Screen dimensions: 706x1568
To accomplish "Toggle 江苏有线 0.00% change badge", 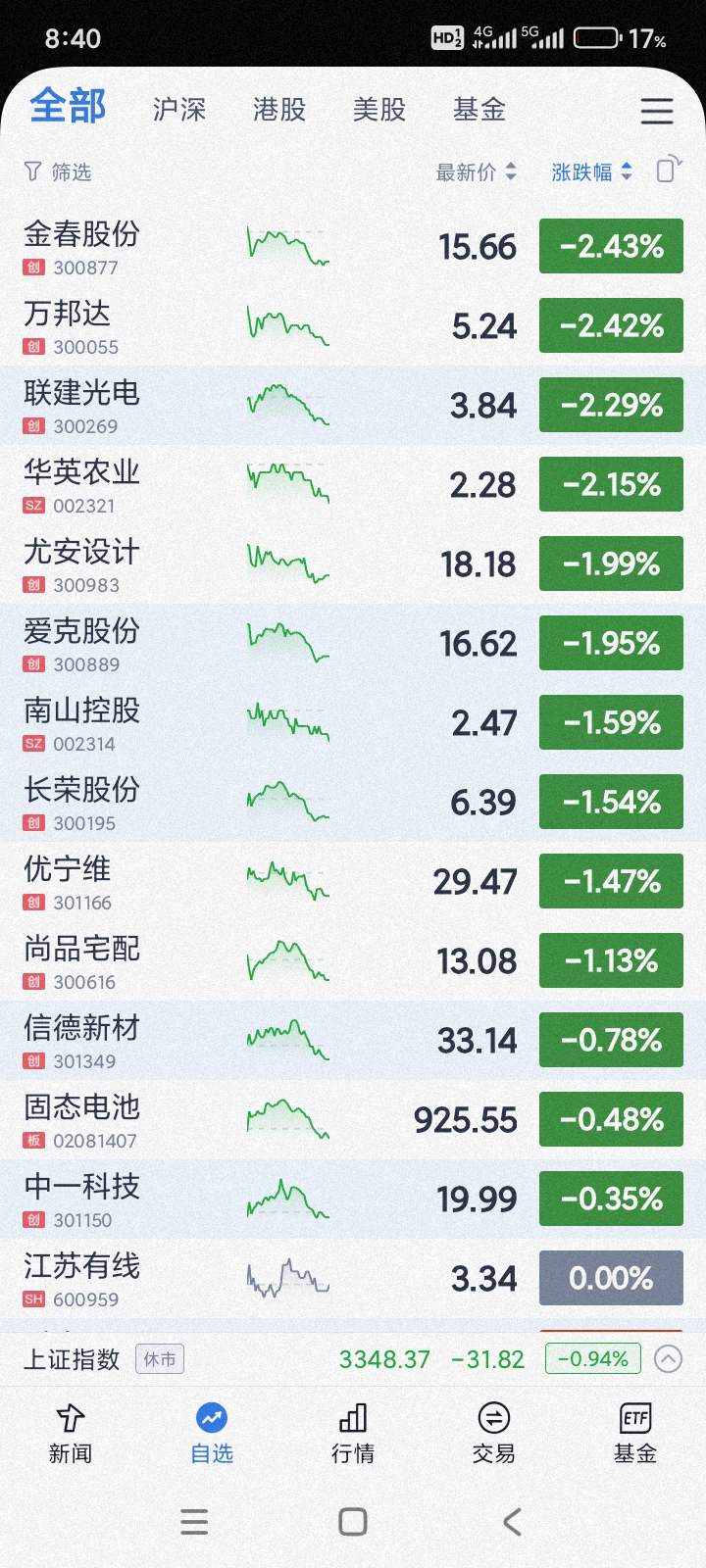I will click(x=611, y=1278).
